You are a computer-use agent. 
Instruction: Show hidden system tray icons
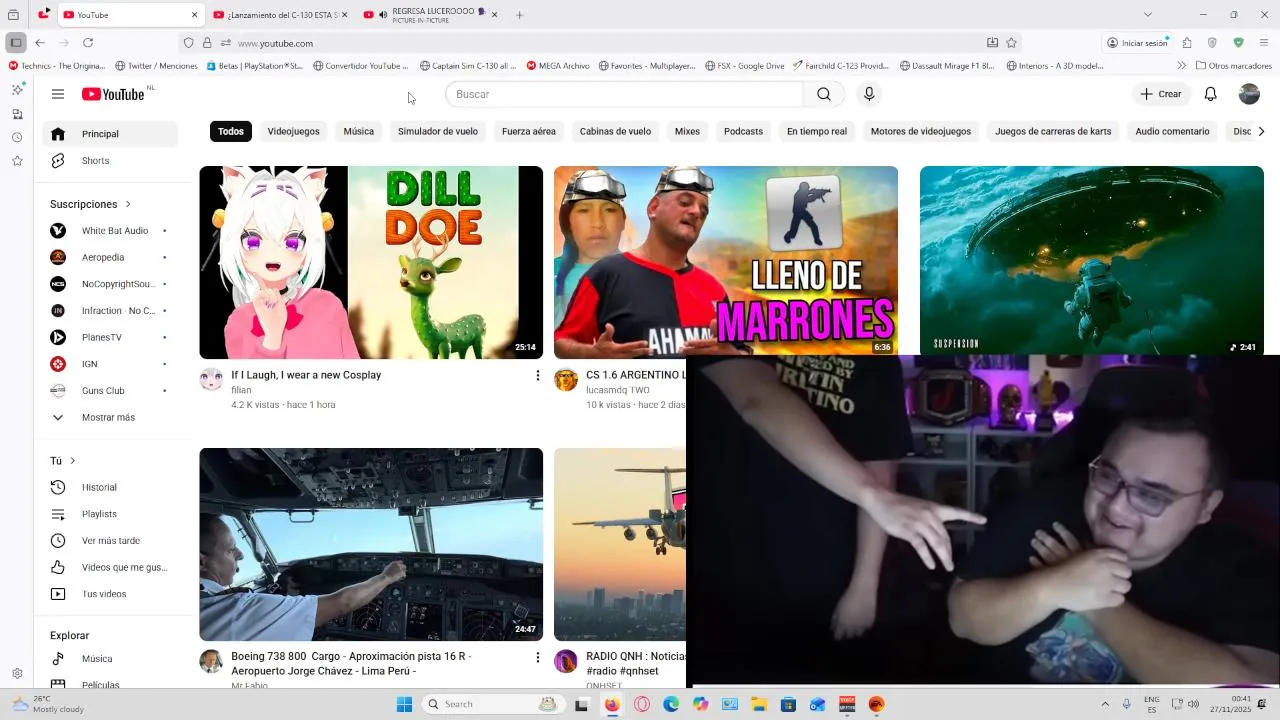click(x=1105, y=704)
